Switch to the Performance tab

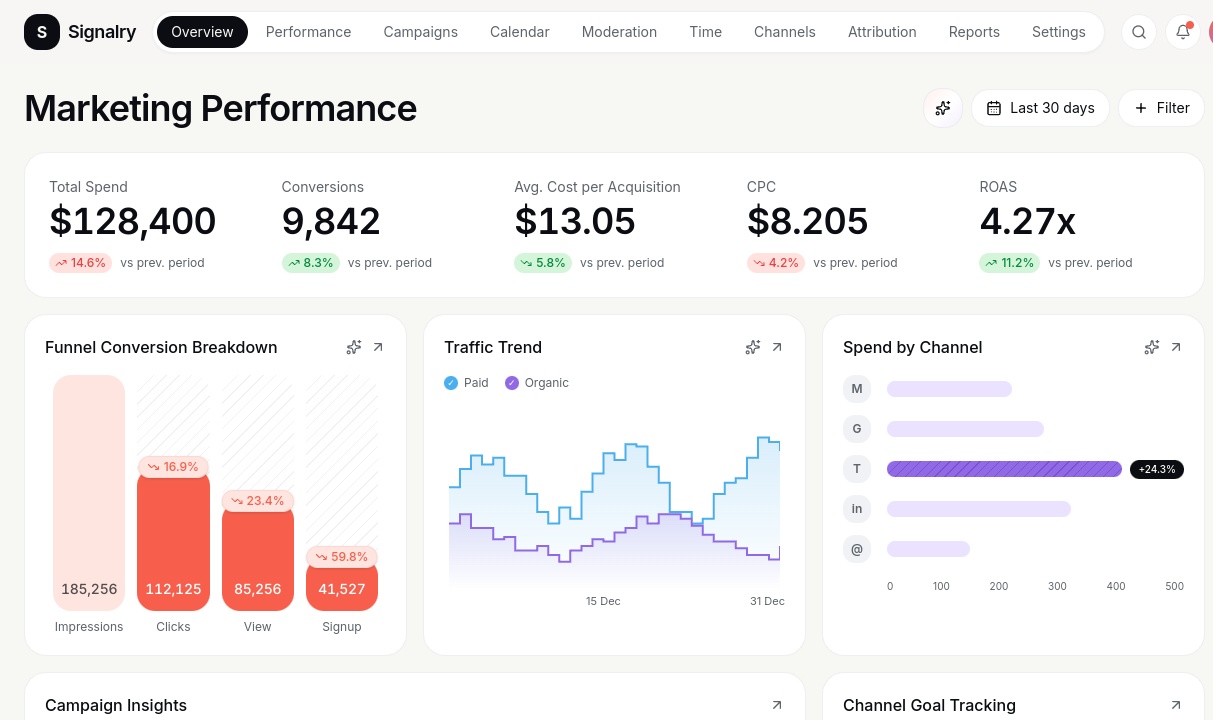click(x=308, y=32)
